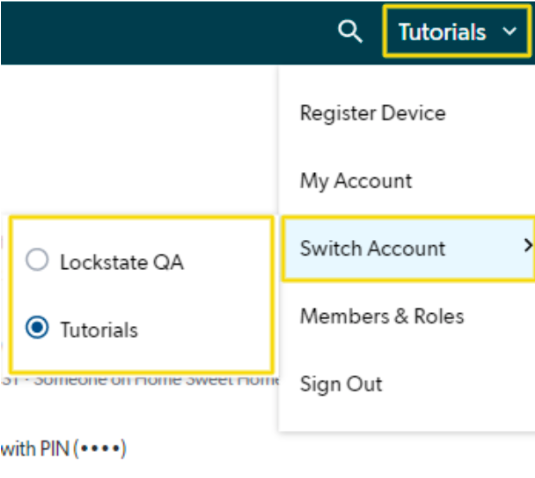The height and width of the screenshot is (478, 535).
Task: Click the Tutorials label in account submenu
Action: point(99,330)
